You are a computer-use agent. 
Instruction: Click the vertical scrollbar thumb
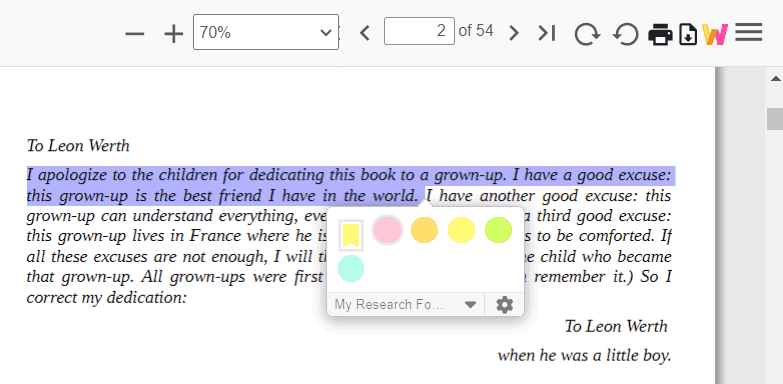(775, 119)
